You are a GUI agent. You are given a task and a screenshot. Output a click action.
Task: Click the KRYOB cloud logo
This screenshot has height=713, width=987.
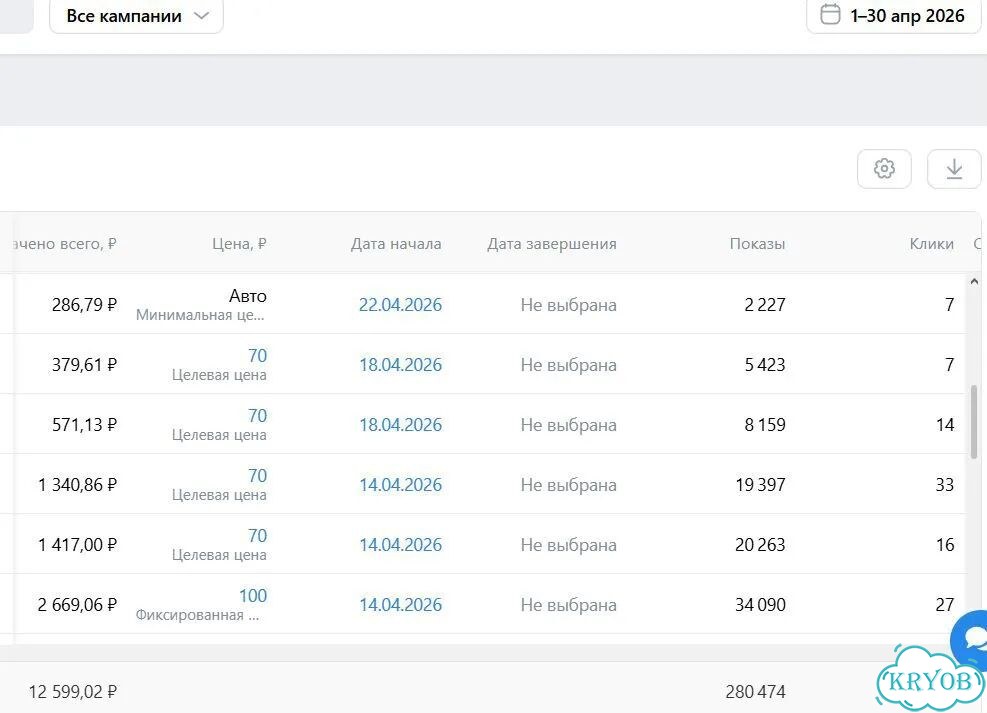pos(929,681)
